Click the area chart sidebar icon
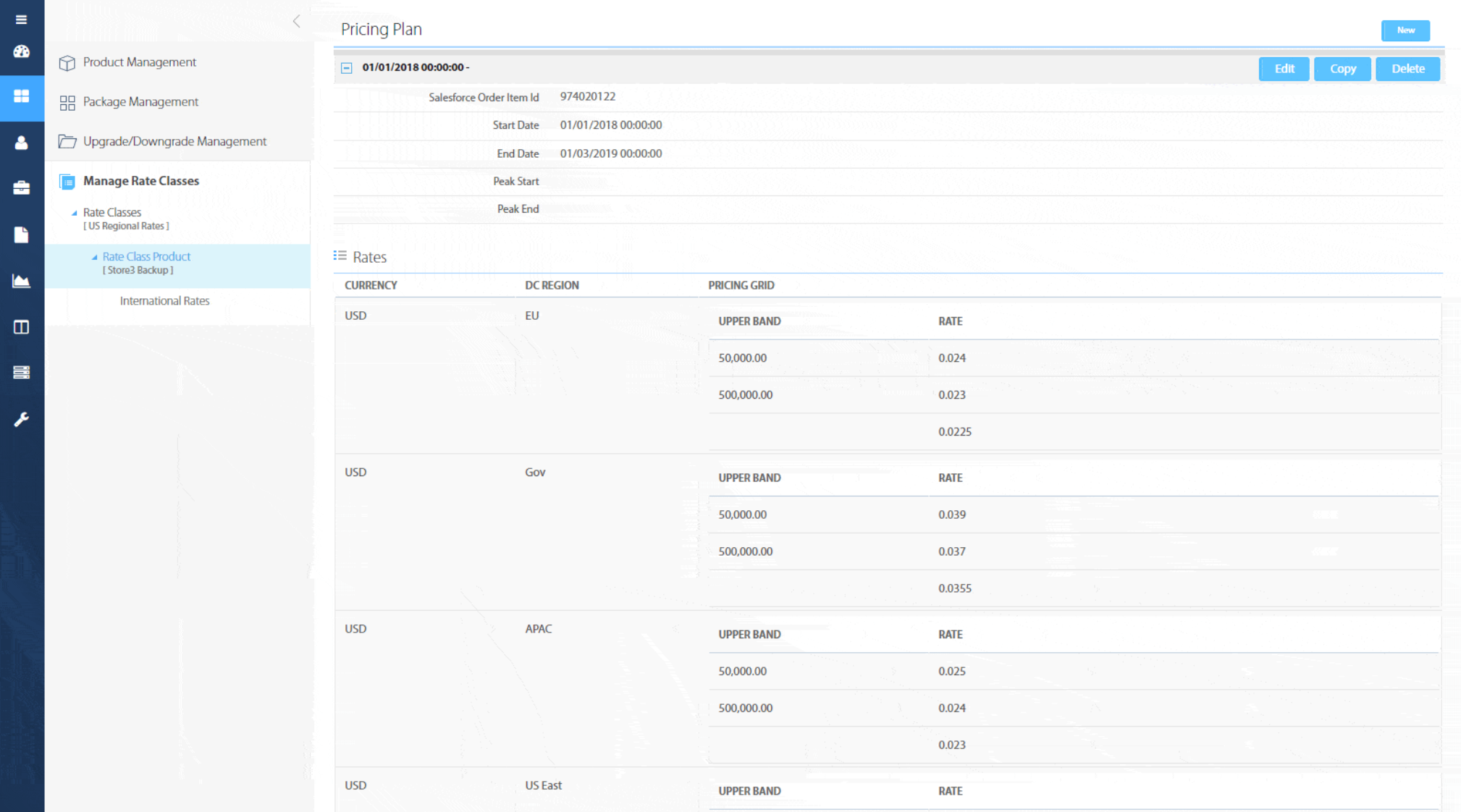The width and height of the screenshot is (1461, 812). click(21, 281)
